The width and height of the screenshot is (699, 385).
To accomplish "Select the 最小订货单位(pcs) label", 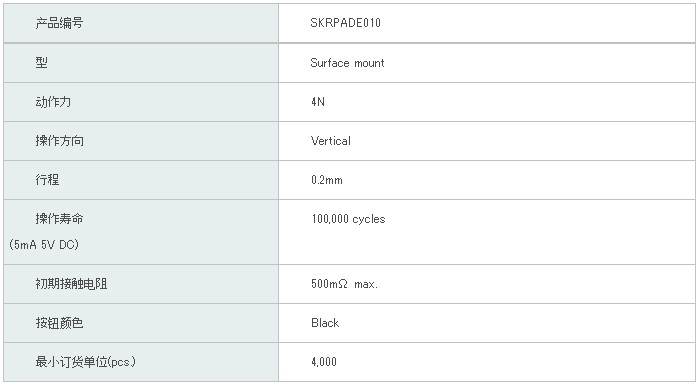I will point(86,362).
